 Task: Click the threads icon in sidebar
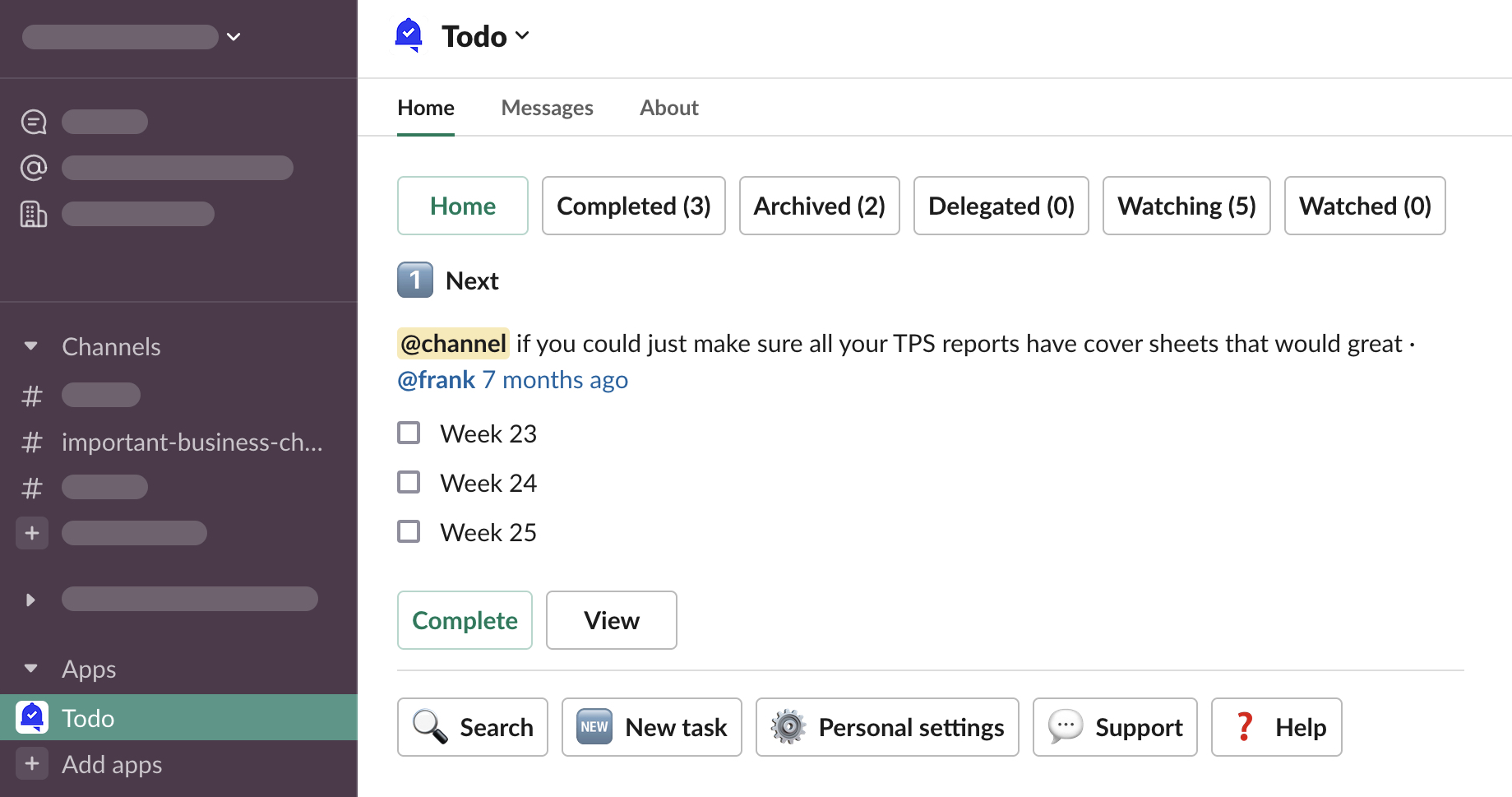pyautogui.click(x=34, y=122)
